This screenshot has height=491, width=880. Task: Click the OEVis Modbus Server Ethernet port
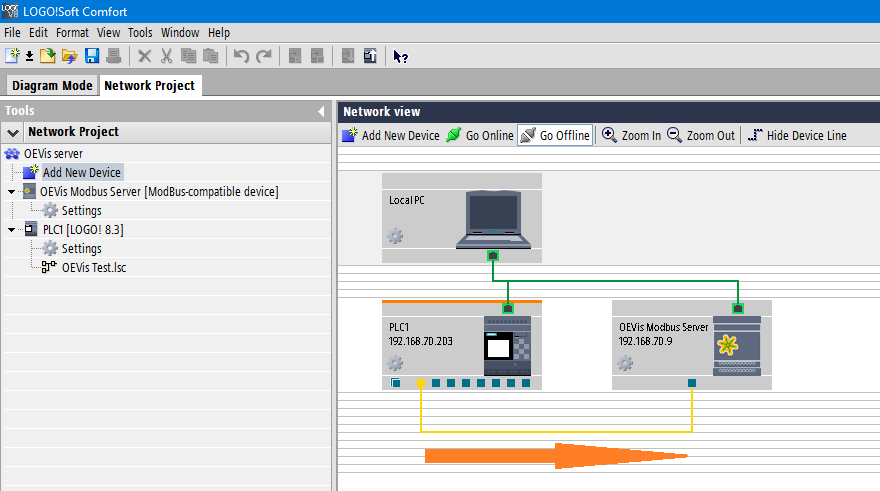tap(738, 309)
